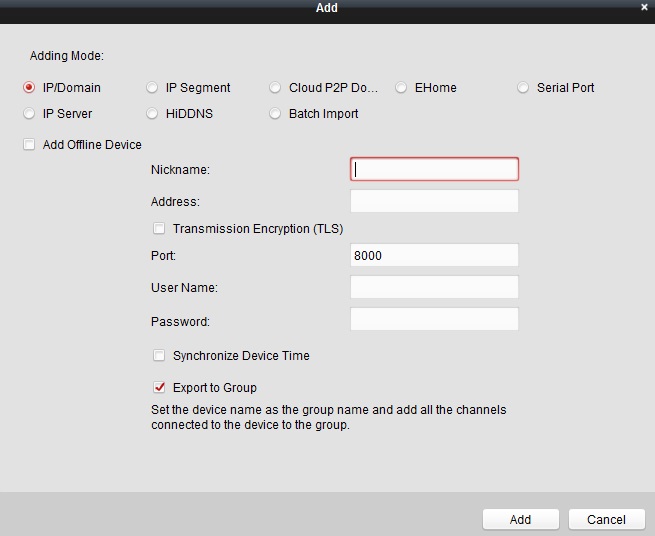Click the User Name input field
The width and height of the screenshot is (655, 536).
(434, 288)
